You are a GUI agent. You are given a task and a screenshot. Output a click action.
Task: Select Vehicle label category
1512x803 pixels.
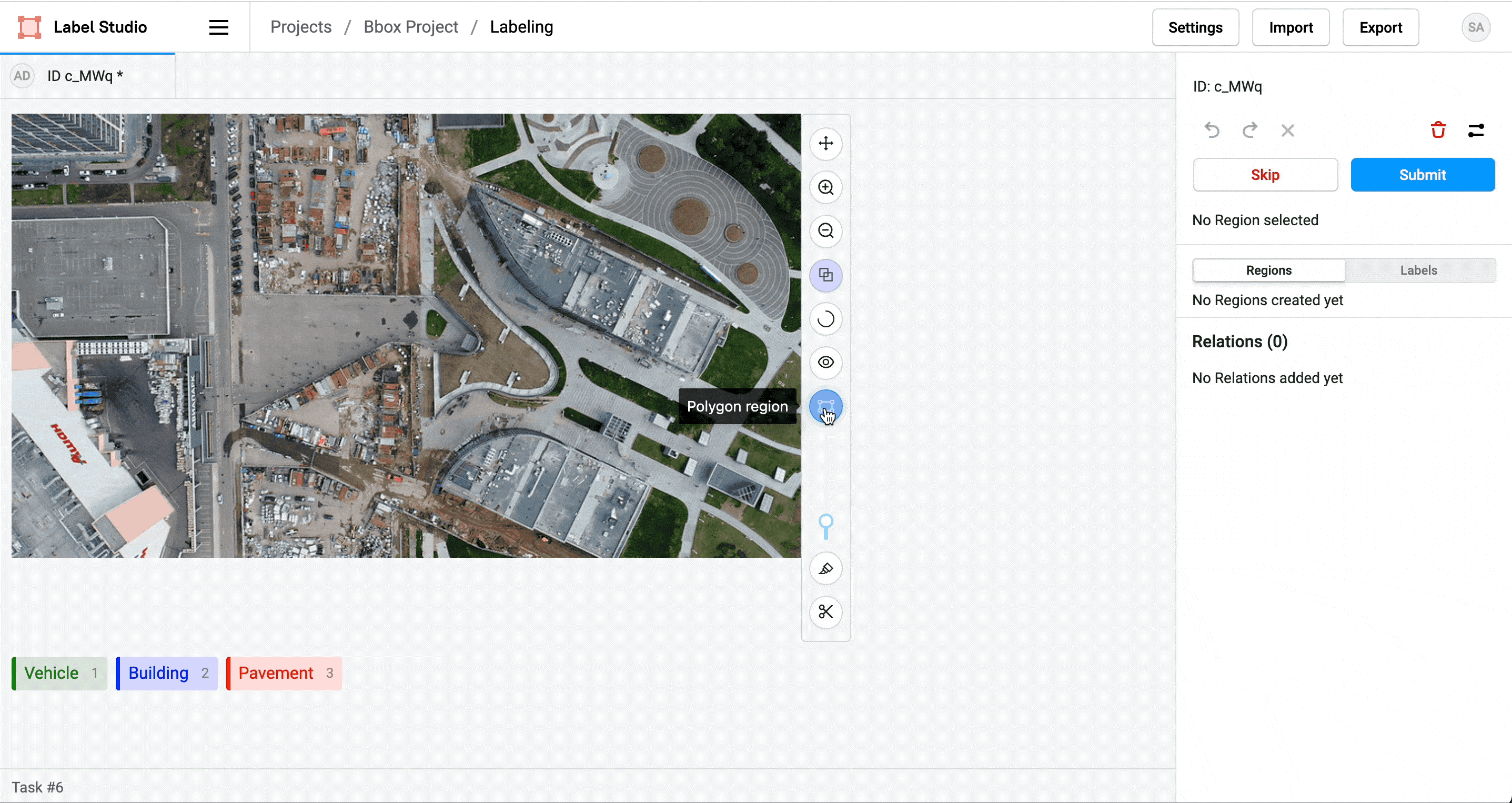pyautogui.click(x=58, y=673)
